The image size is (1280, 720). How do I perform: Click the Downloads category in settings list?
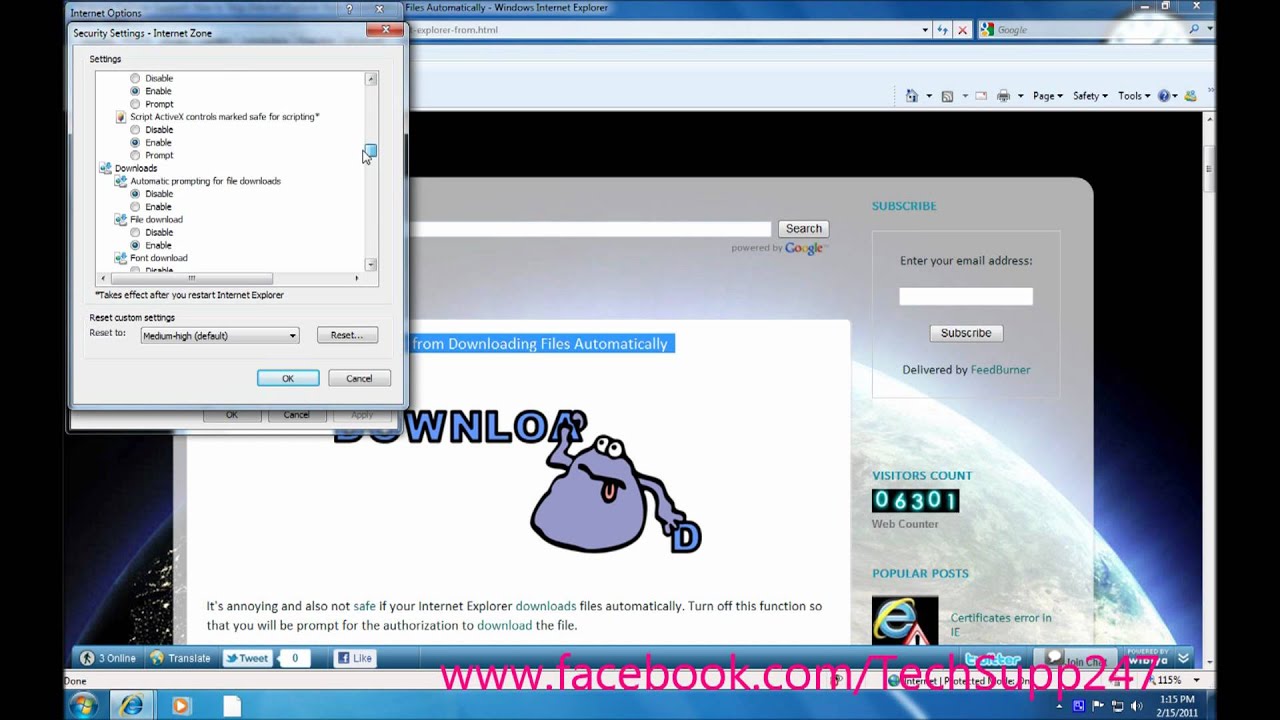pyautogui.click(x=136, y=168)
